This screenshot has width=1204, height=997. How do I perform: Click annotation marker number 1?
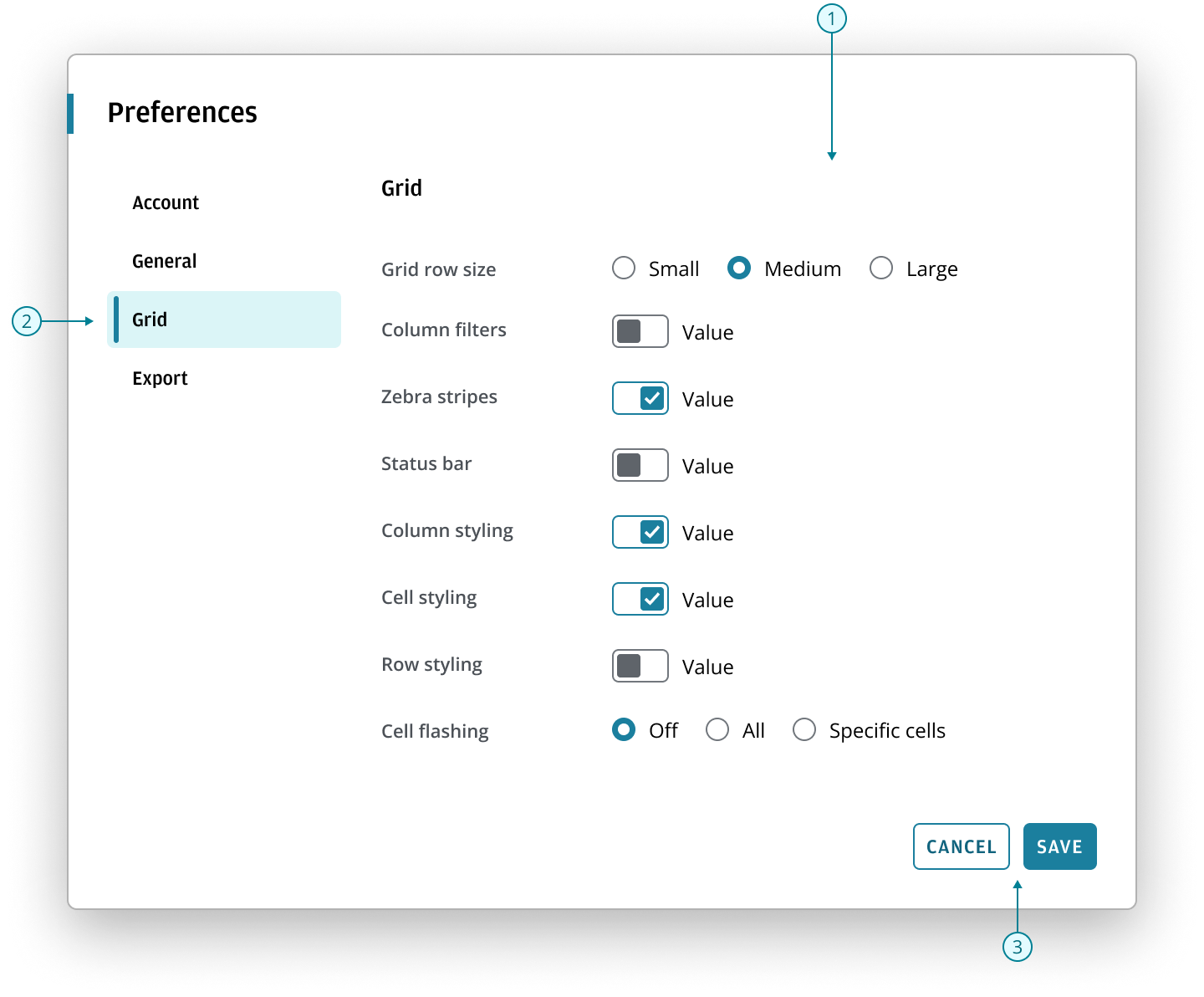pyautogui.click(x=832, y=18)
